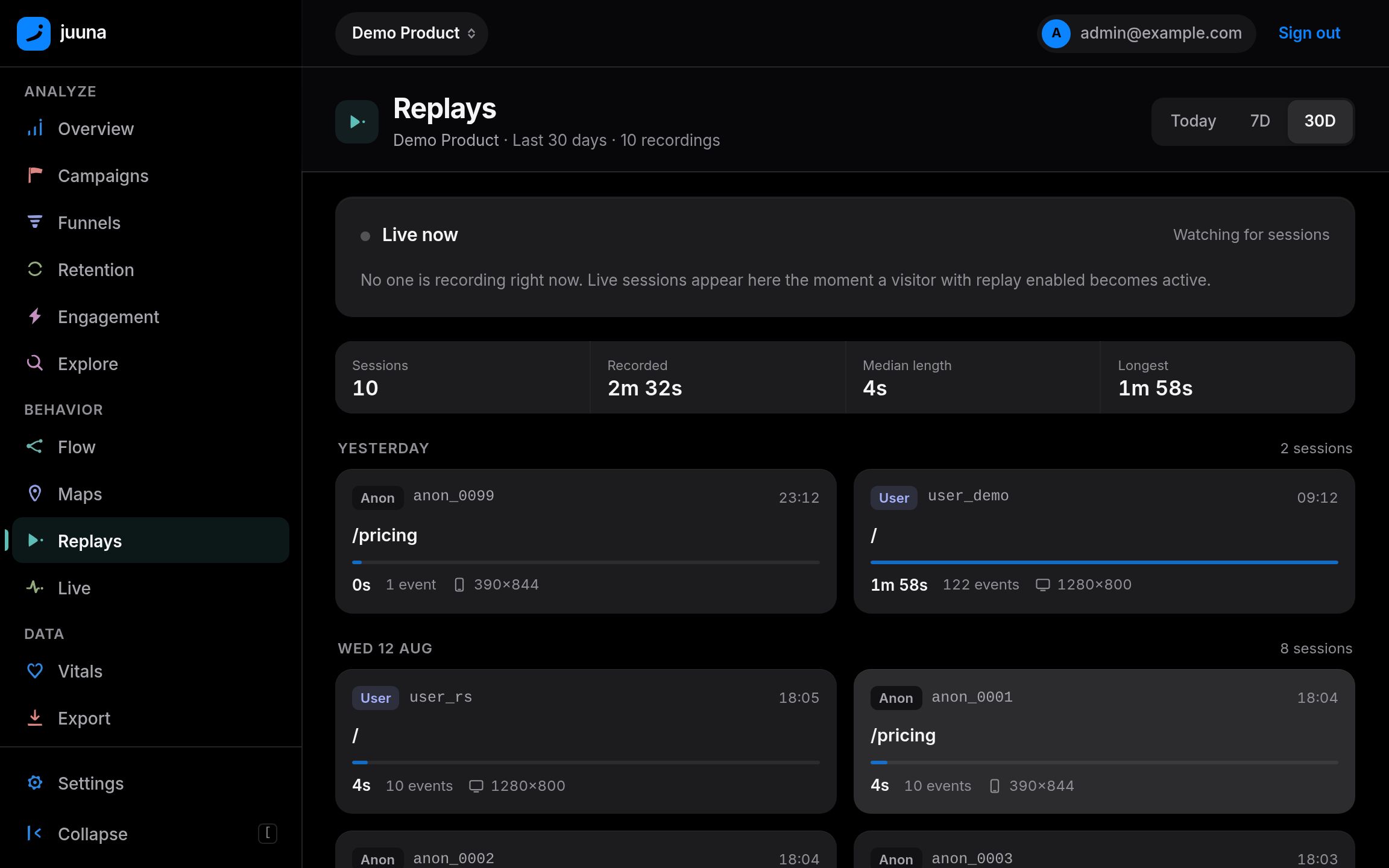Click the monitor icon on user_rs card

point(476,786)
